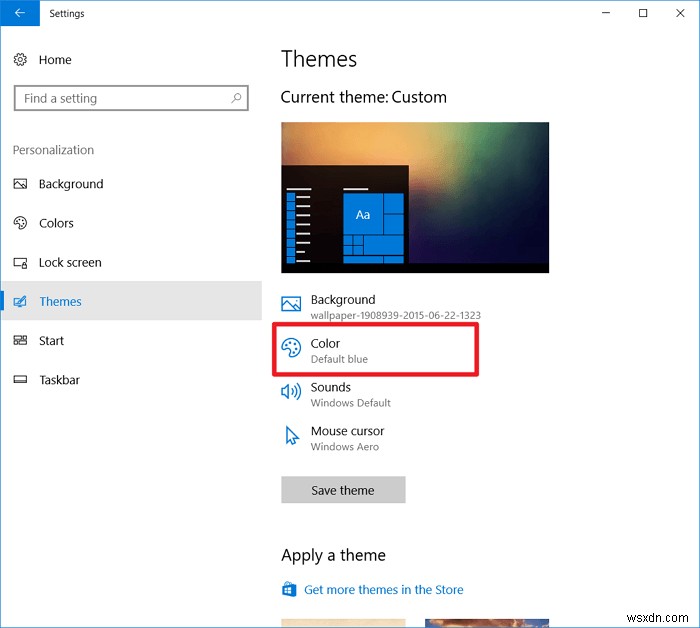Click the Save theme button
Screen dimensions: 700x628
(343, 490)
